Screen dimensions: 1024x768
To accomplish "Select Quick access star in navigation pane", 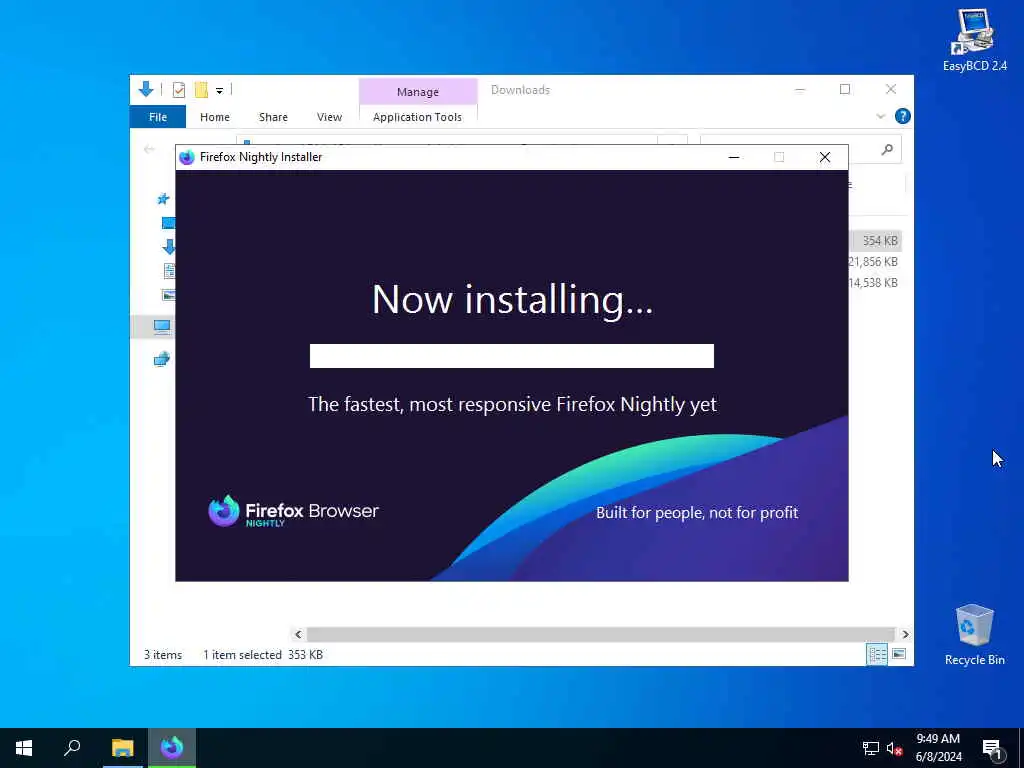I will [163, 199].
